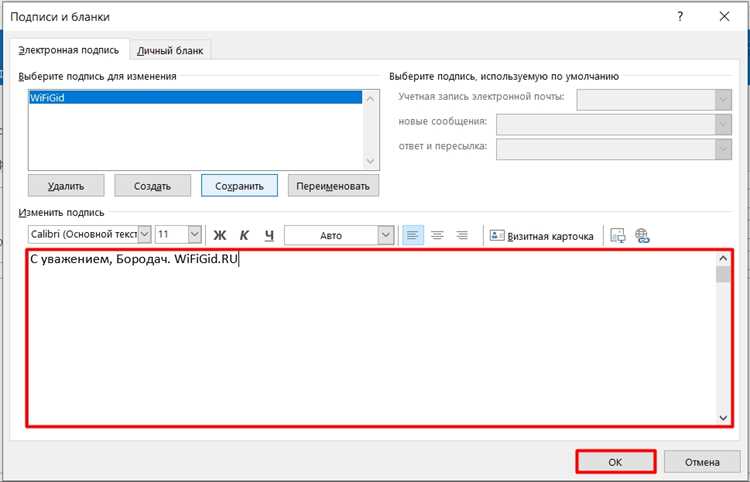750x482 pixels.
Task: Open the Calibri font name dropdown
Action: pyautogui.click(x=145, y=235)
